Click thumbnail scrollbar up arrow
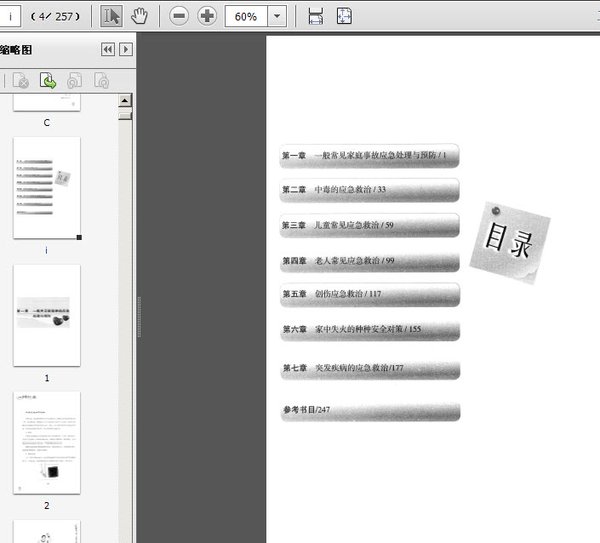The image size is (600, 543). click(125, 100)
